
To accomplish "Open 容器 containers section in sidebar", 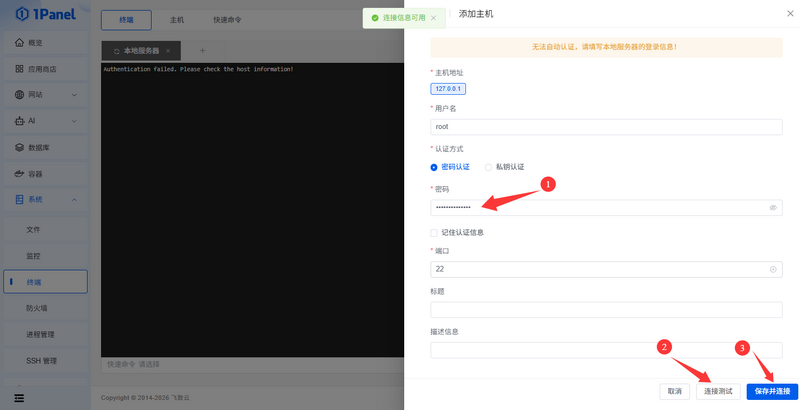I will point(36,174).
